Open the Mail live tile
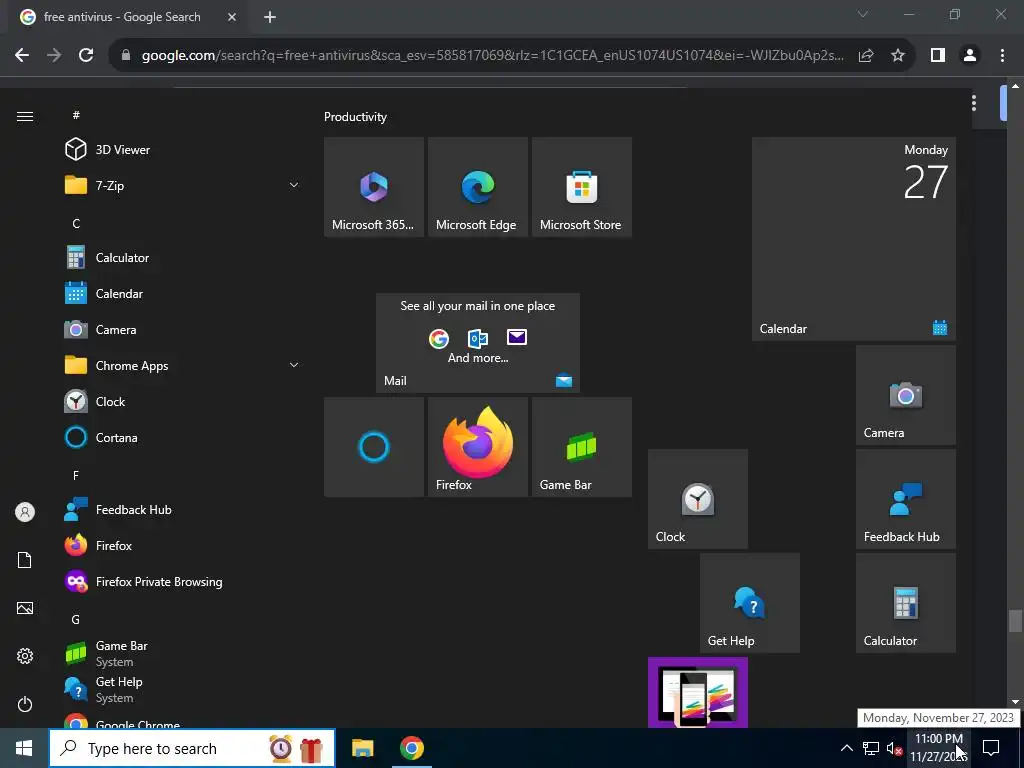 (478, 343)
